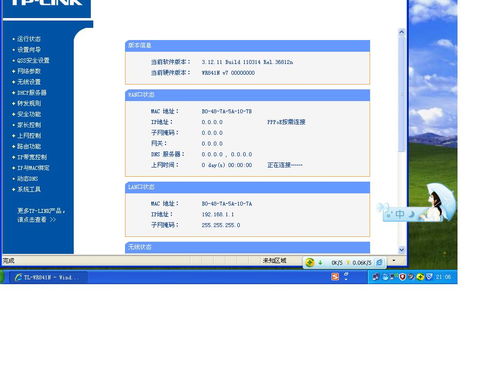Click the taskbar clock showing 21:06
This screenshot has height=375, width=500.
point(443,277)
